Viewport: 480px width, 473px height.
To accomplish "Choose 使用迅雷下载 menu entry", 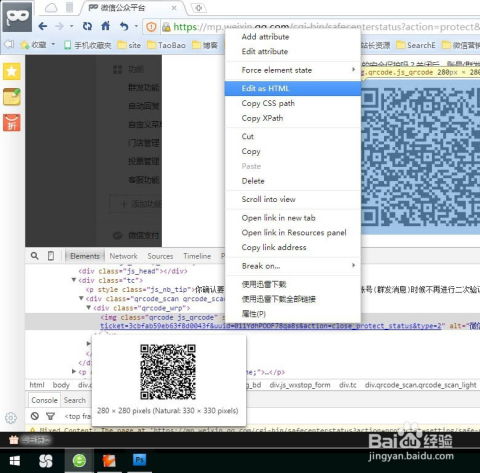I will point(293,284).
